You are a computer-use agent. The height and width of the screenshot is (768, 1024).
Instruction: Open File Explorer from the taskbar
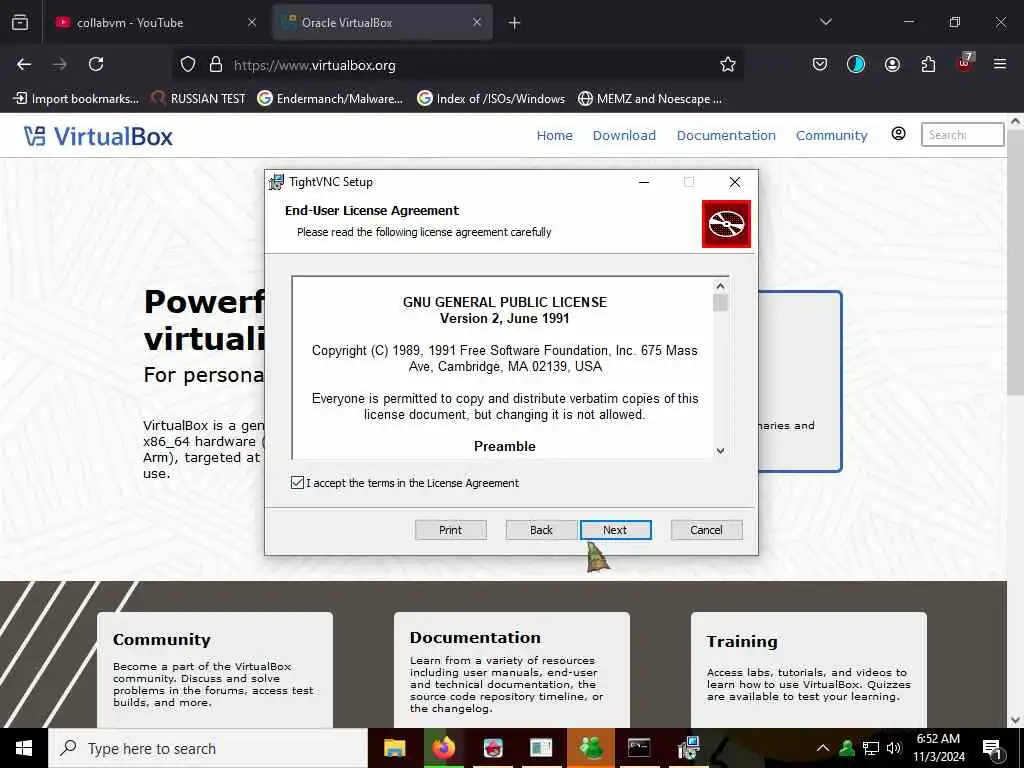(x=394, y=748)
